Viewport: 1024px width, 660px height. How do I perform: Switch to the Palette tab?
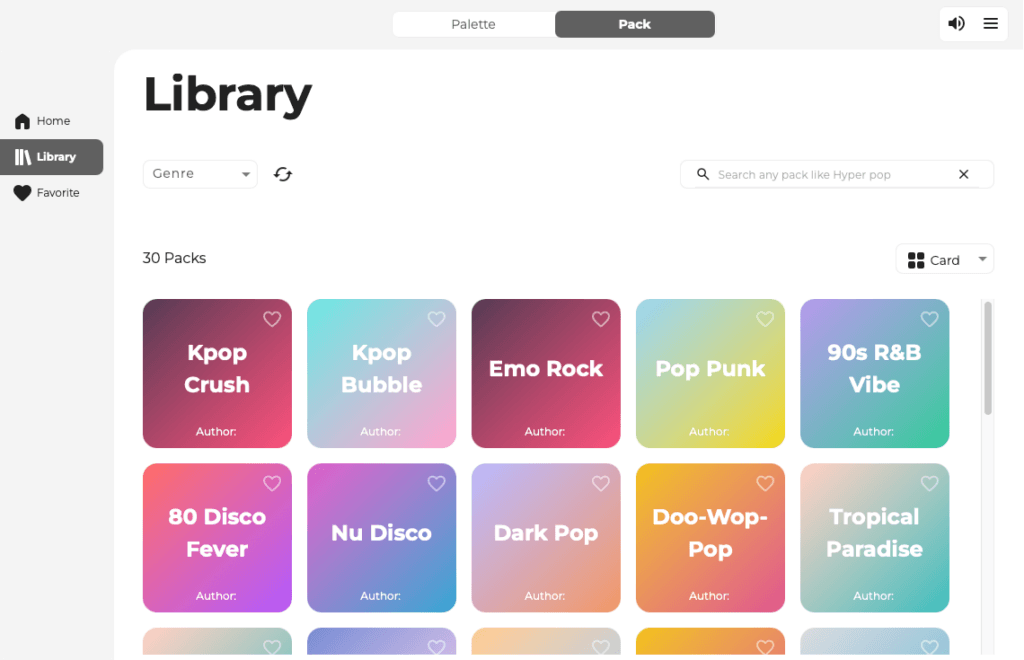click(x=473, y=24)
